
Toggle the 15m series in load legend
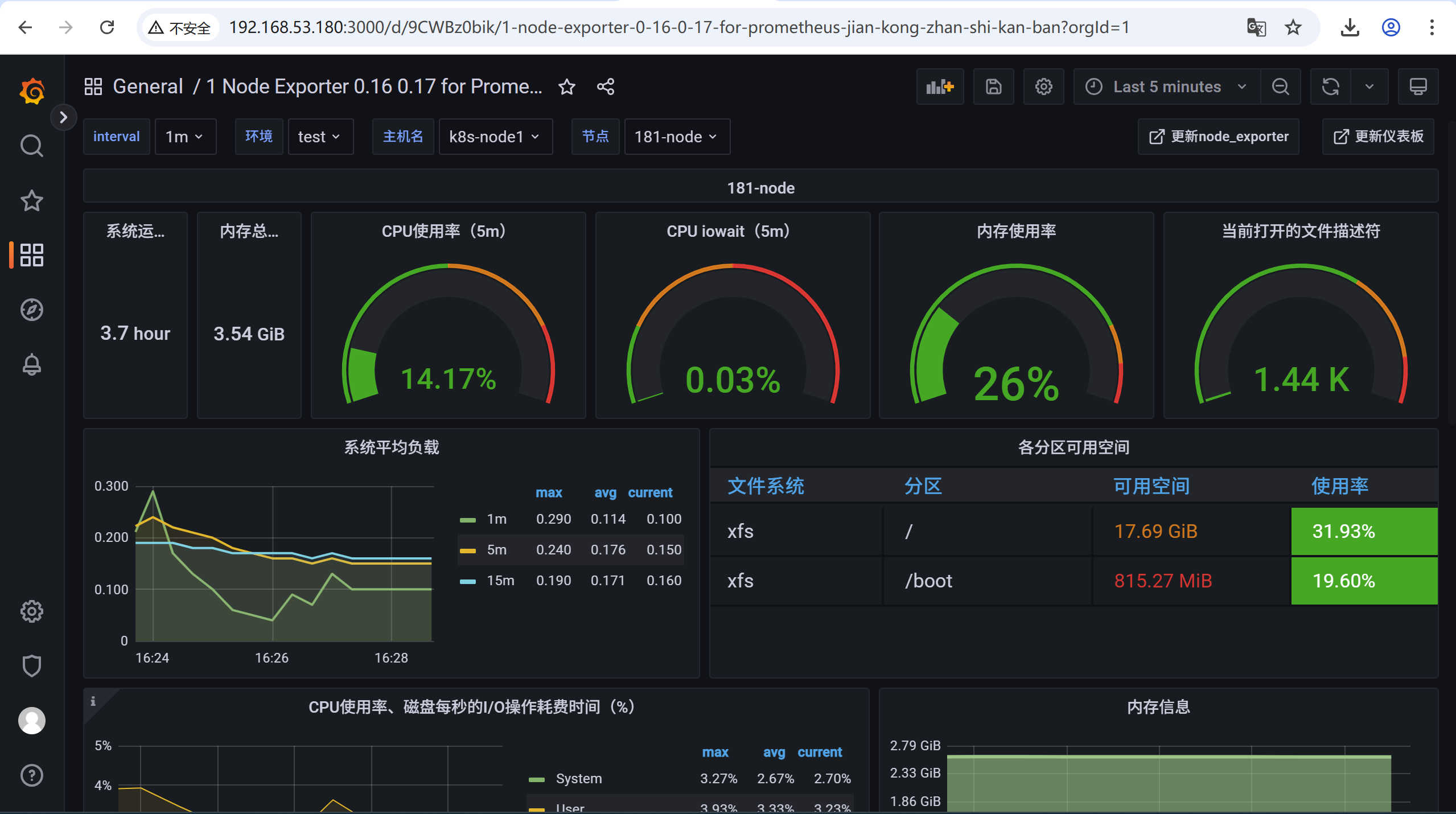pyautogui.click(x=500, y=581)
